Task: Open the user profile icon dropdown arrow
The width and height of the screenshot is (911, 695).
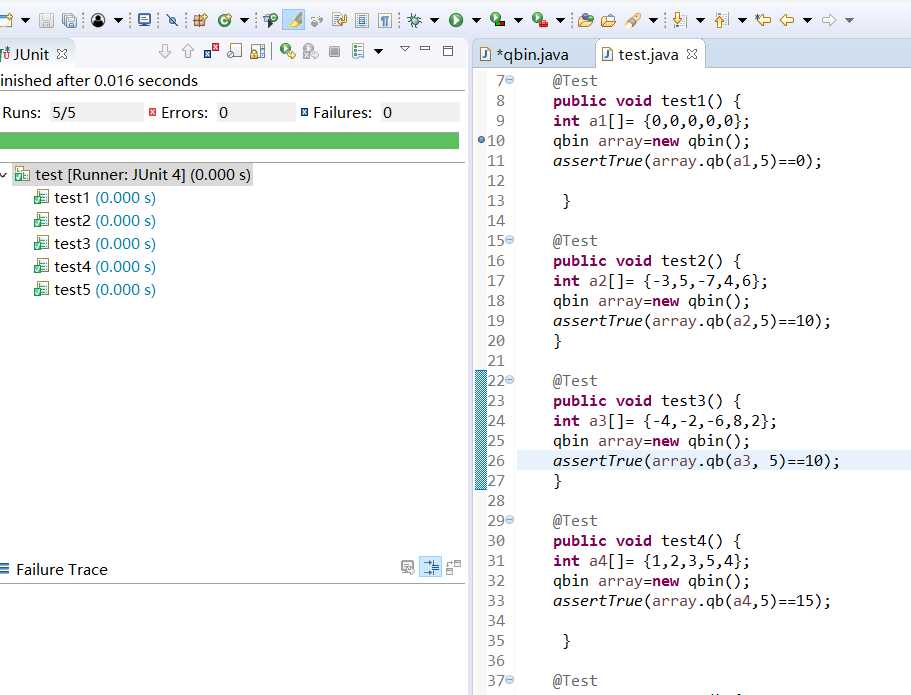Action: 118,20
